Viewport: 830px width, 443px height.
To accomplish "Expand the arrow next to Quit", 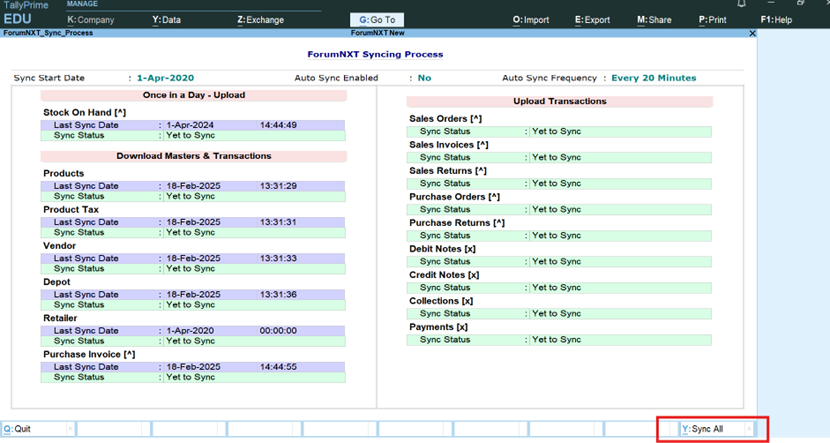I will point(70,429).
